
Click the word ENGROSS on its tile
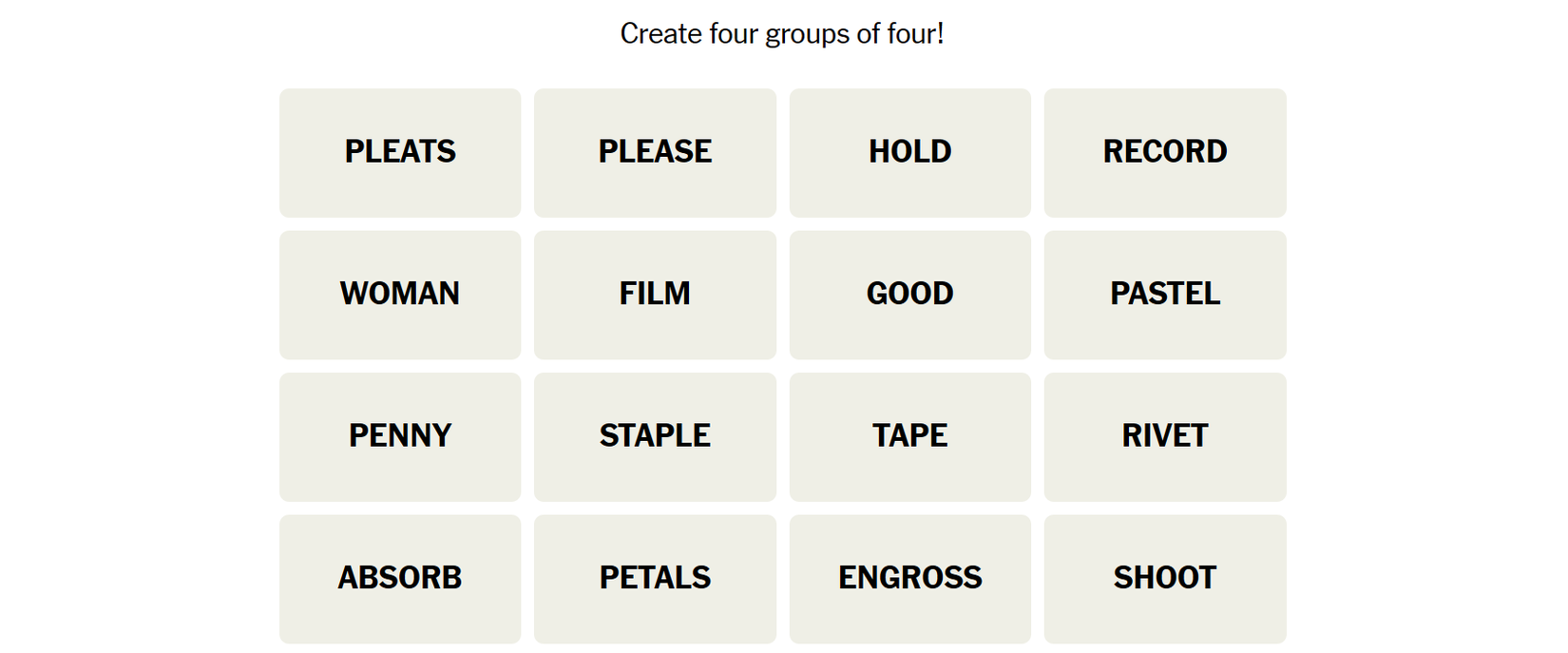(x=909, y=577)
